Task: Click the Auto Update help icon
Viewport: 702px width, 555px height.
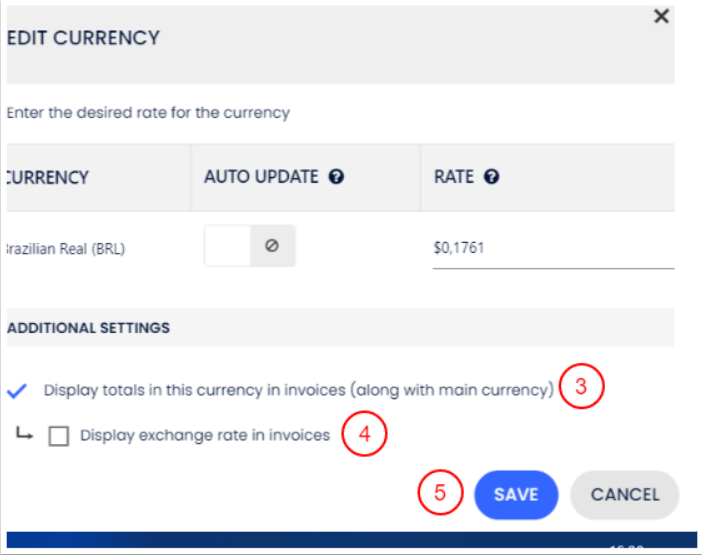Action: point(336,177)
